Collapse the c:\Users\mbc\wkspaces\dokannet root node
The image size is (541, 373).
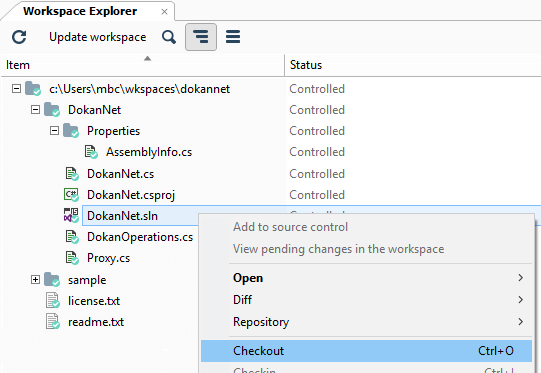16,89
